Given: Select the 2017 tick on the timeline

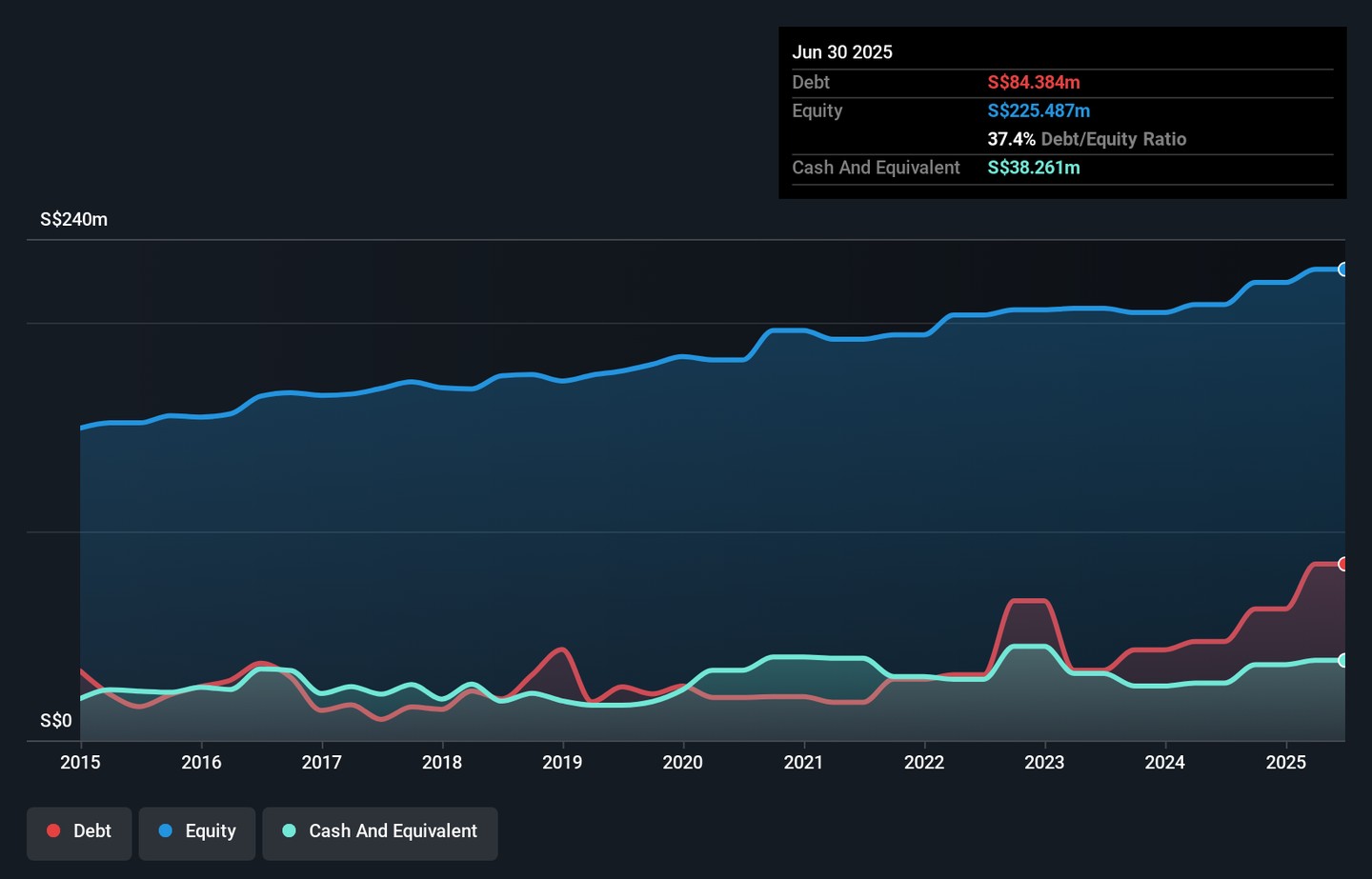Looking at the screenshot, I should point(322,762).
